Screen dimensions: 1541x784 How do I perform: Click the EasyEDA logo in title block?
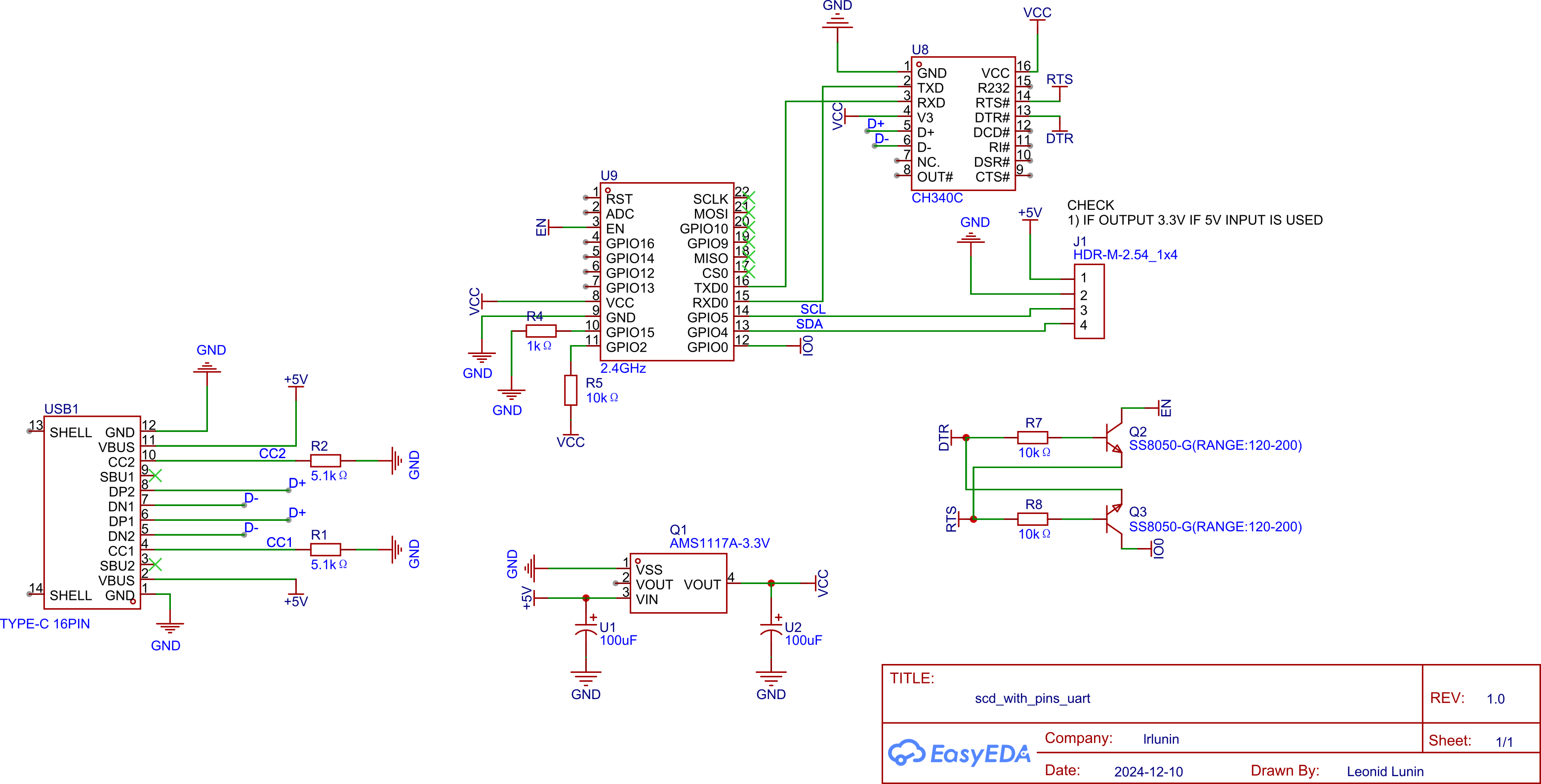click(x=959, y=752)
